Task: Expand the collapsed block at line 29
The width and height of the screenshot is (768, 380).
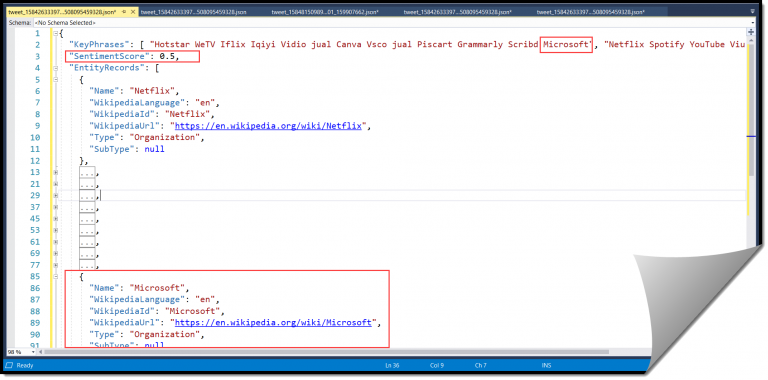Action: point(55,196)
